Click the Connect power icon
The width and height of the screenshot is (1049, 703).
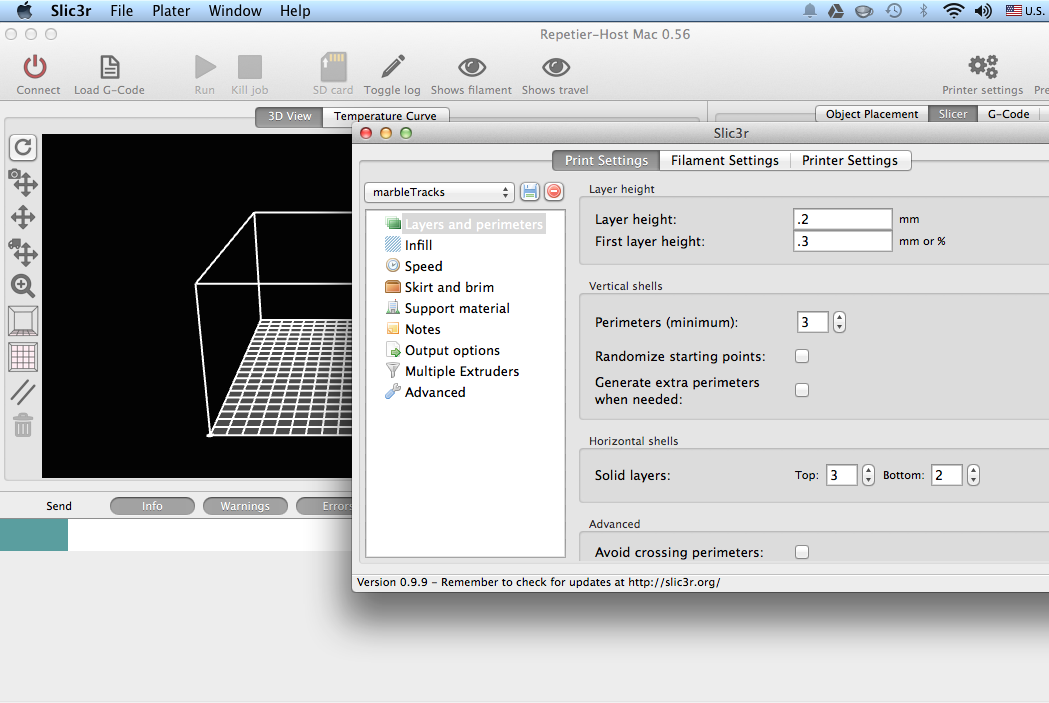pos(35,67)
